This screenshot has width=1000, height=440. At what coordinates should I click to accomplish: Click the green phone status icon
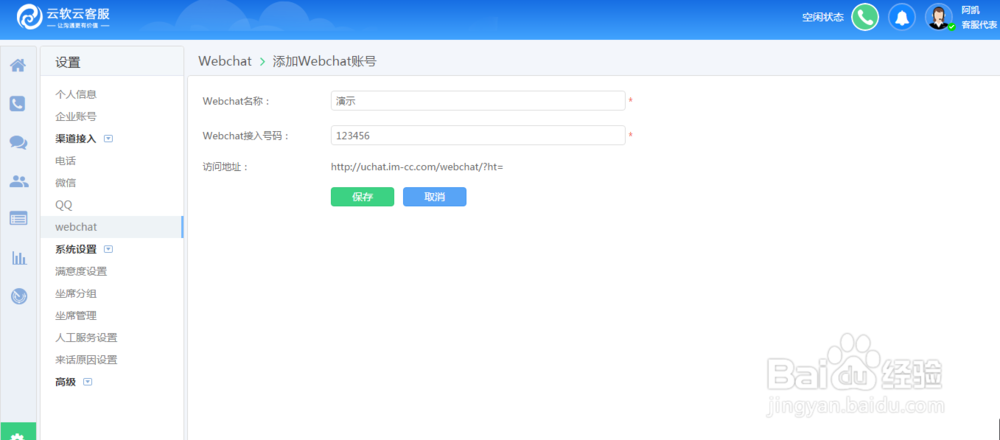tap(865, 17)
